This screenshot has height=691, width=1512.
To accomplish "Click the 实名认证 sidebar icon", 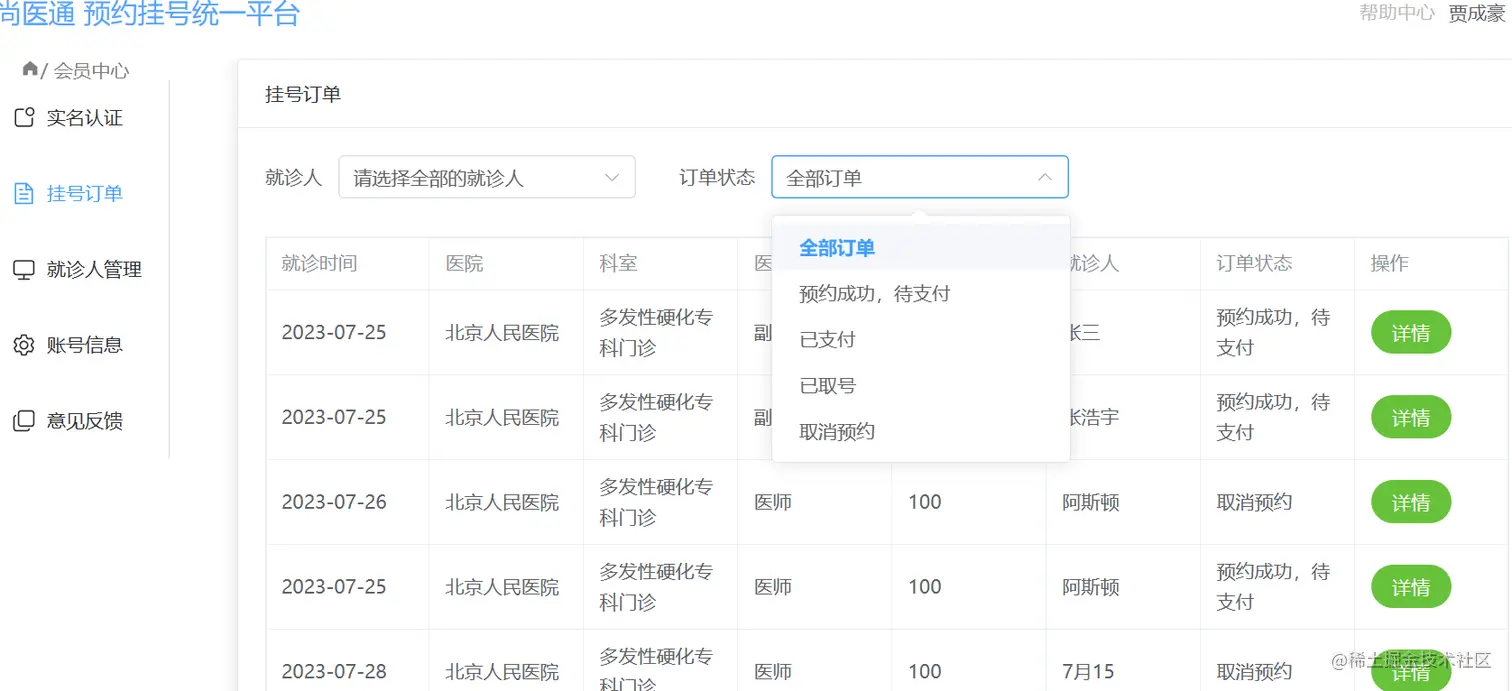I will tap(24, 118).
